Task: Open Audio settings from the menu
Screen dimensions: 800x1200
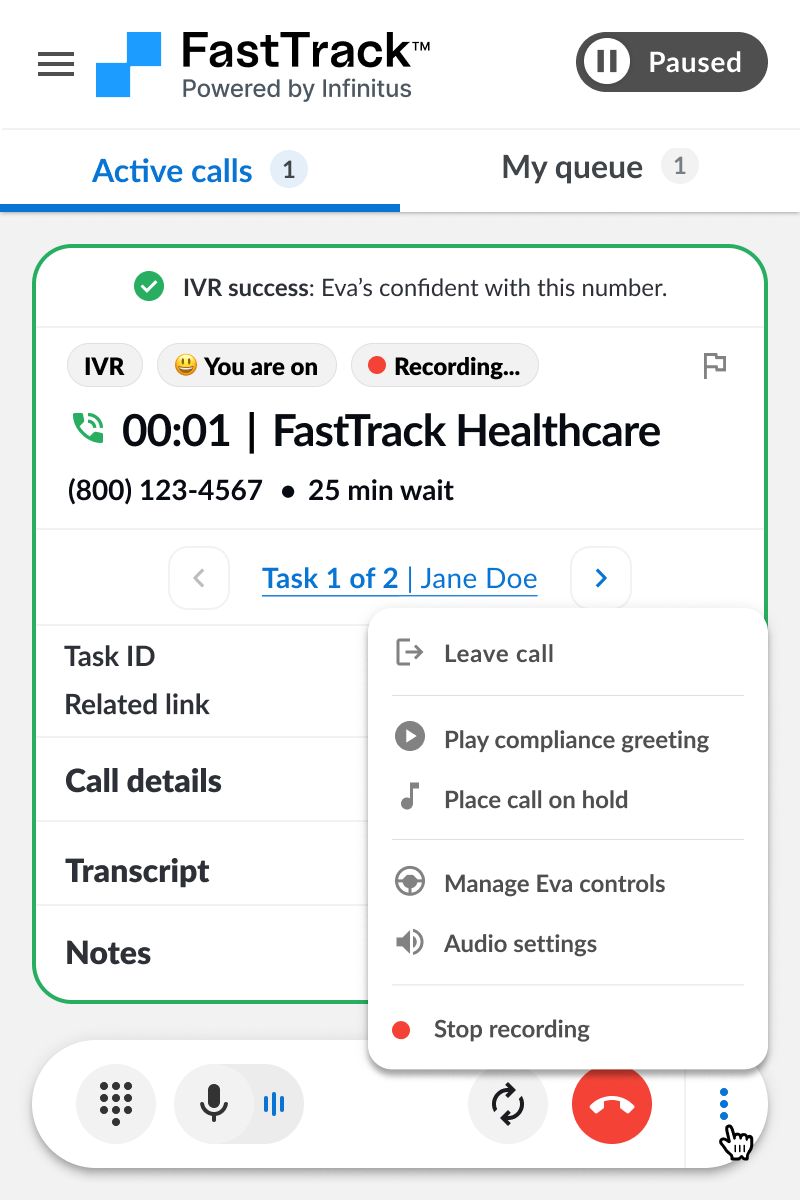Action: coord(568,943)
